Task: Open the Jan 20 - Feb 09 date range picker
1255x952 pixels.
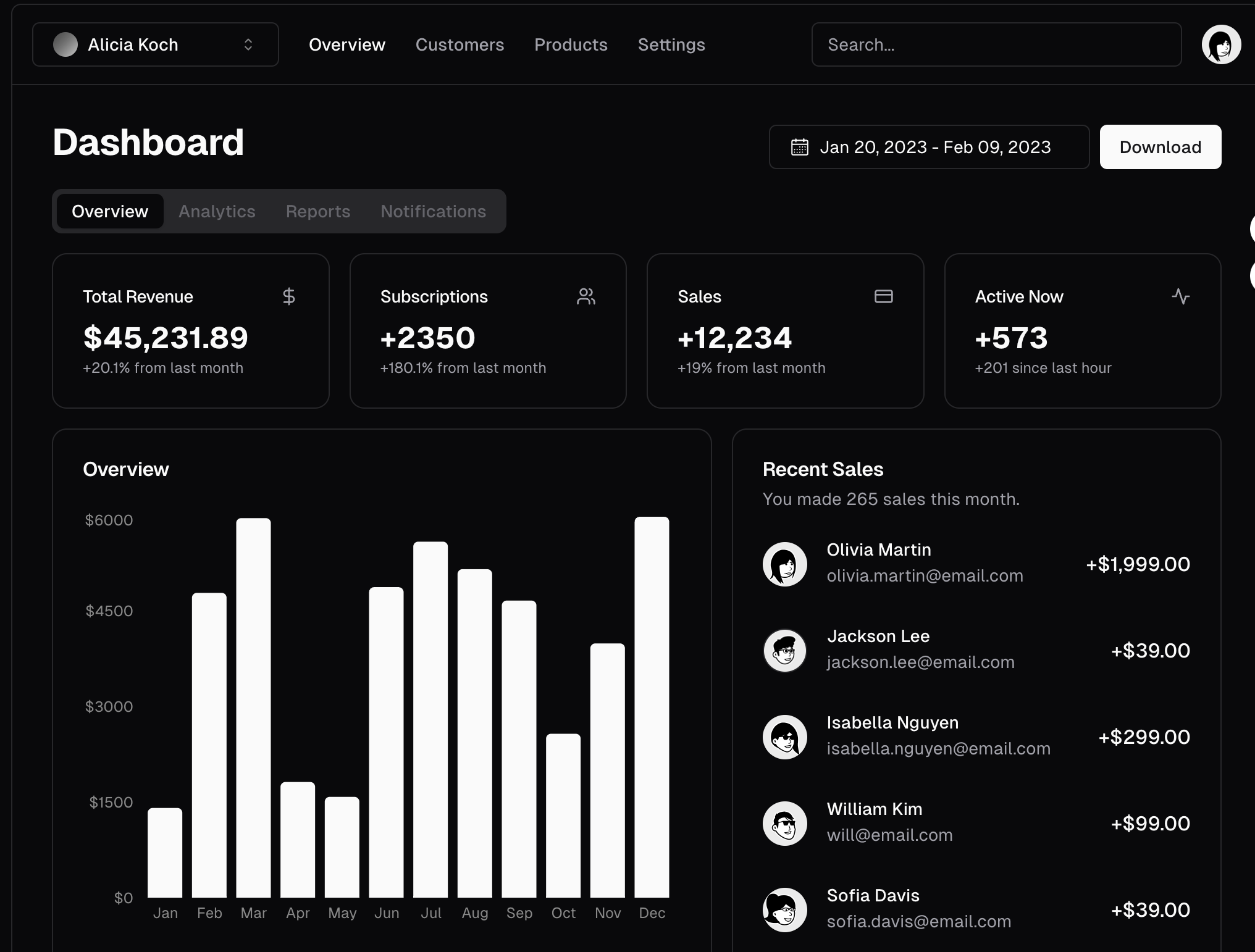Action: point(929,147)
